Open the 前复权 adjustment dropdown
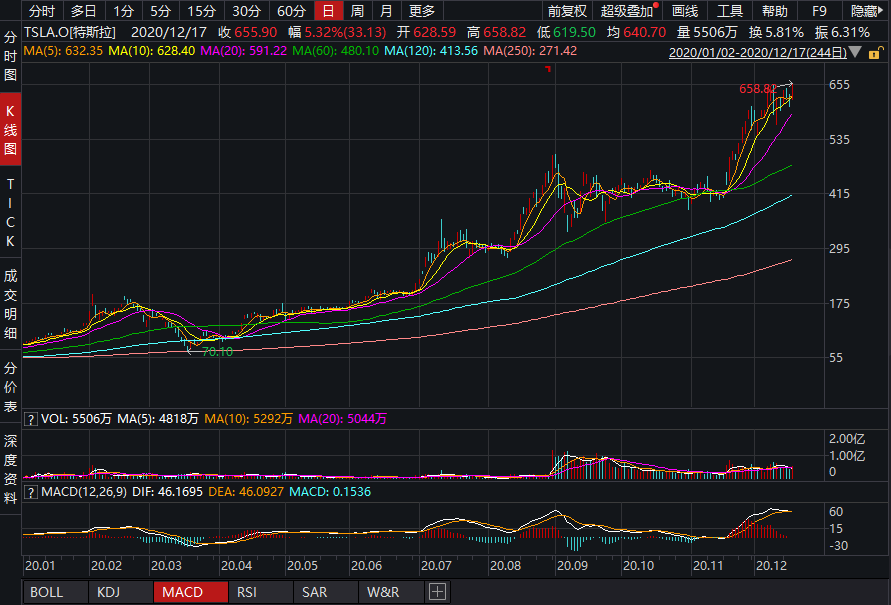Screen dimensions: 891x605 pyautogui.click(x=567, y=11)
